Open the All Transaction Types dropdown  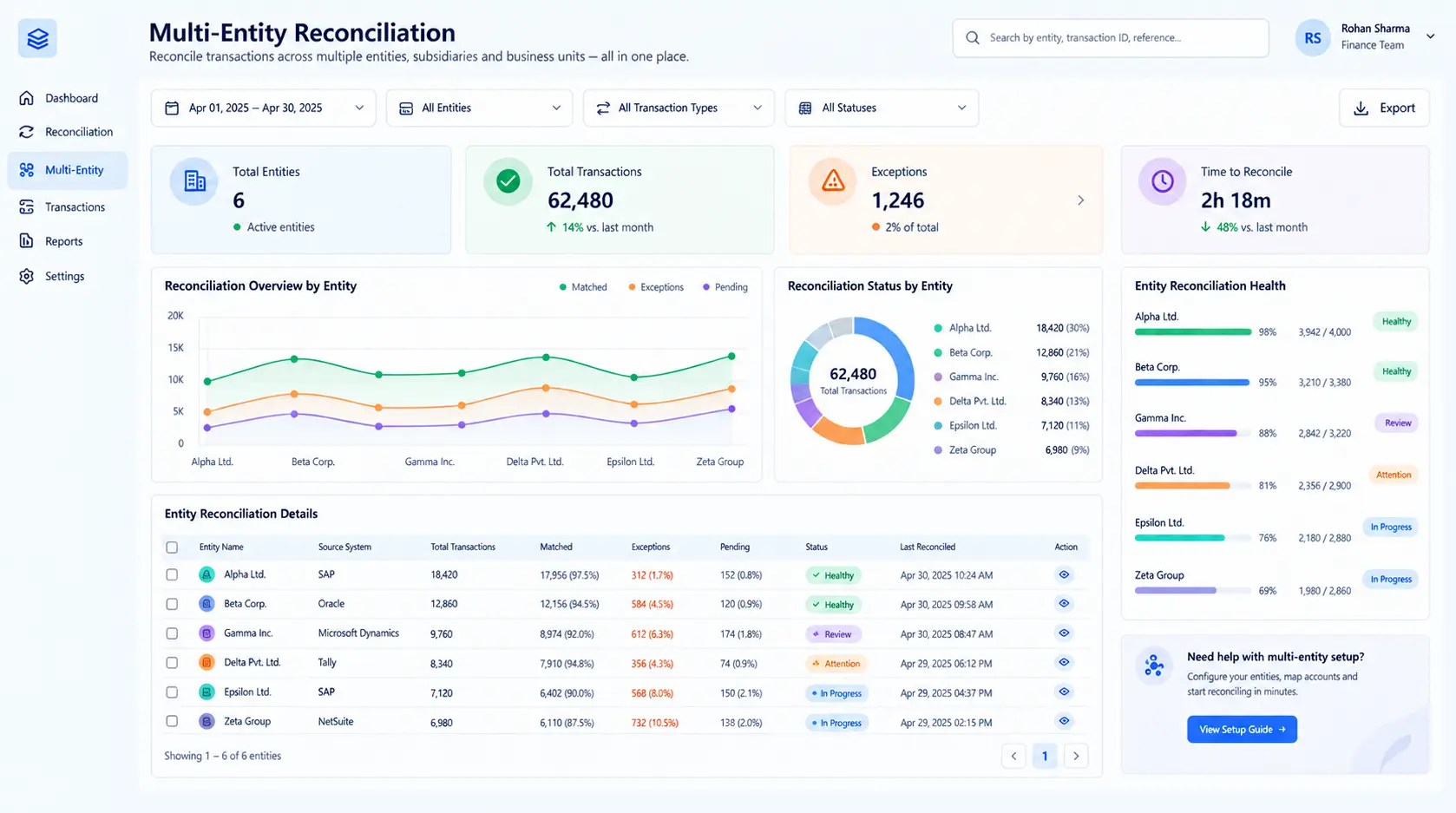tap(679, 108)
